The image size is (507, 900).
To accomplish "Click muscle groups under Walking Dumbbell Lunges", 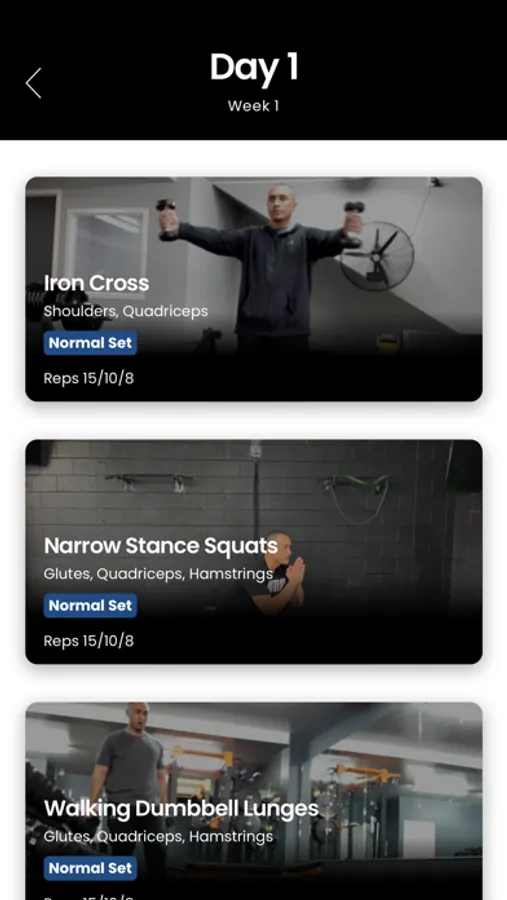I will [158, 837].
